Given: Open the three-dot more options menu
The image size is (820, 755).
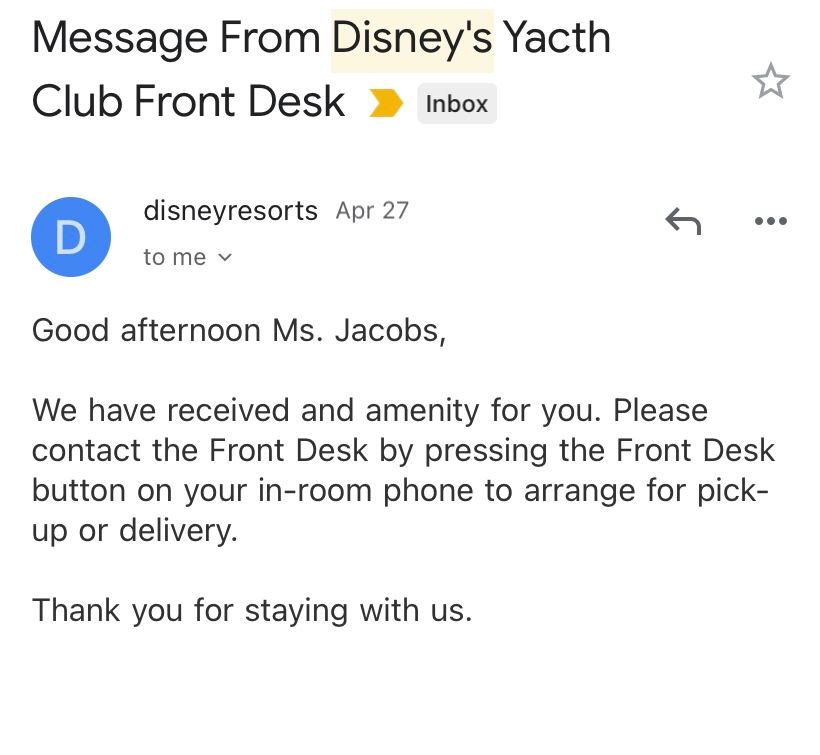Looking at the screenshot, I should click(x=771, y=221).
